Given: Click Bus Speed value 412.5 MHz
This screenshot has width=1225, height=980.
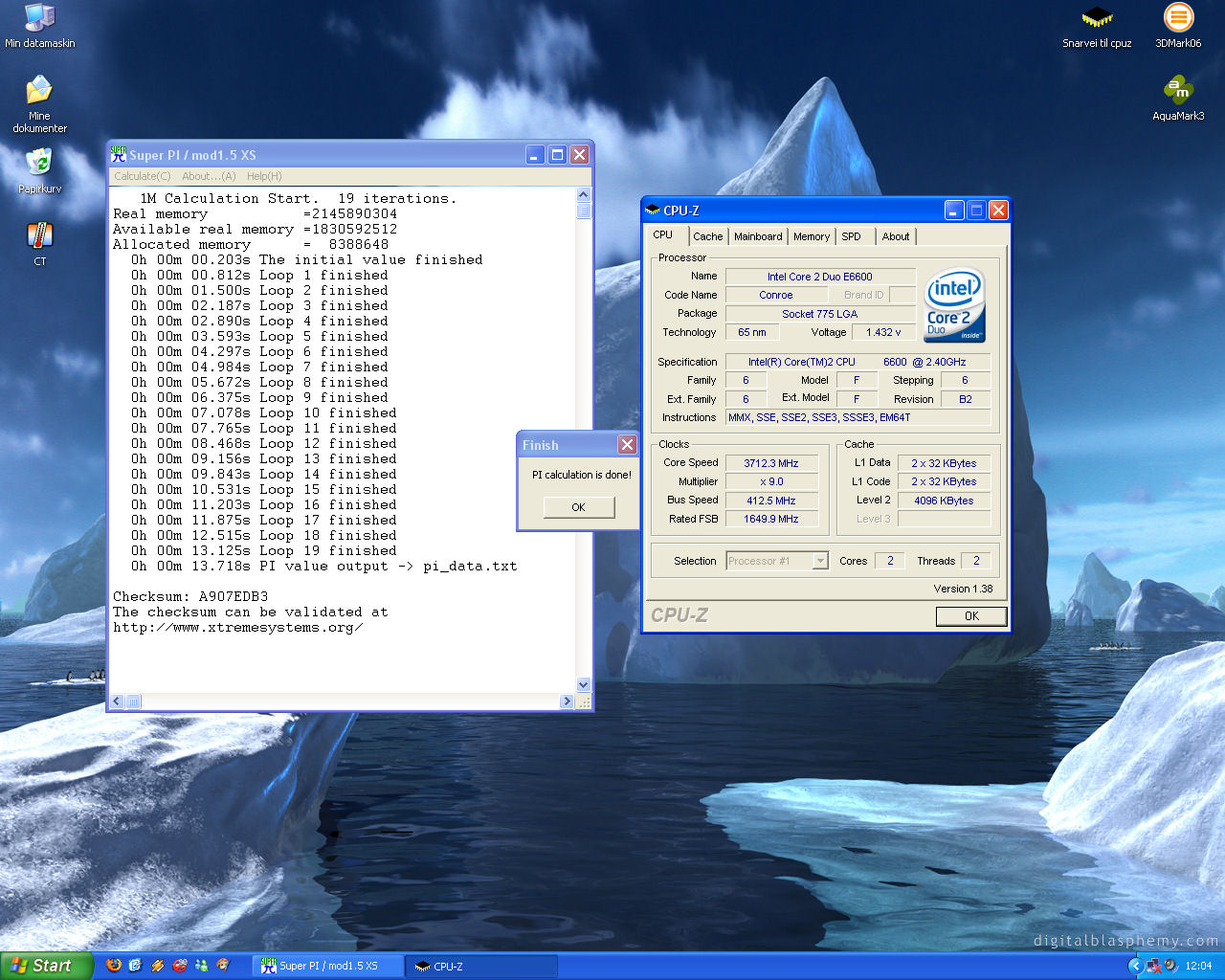Looking at the screenshot, I should (771, 501).
